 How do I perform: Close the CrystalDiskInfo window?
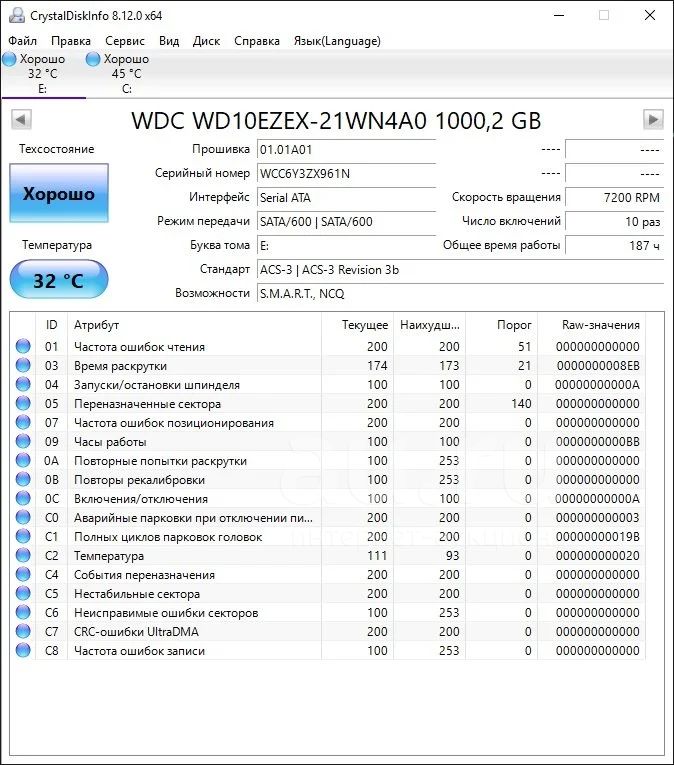point(650,15)
